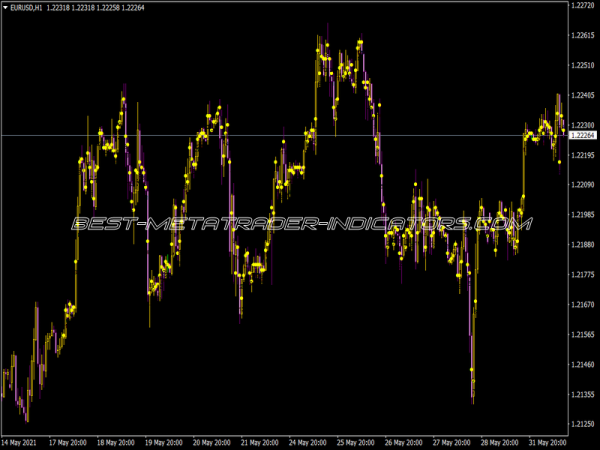Click the 1.21985 level on price scale
The image size is (600, 450).
[x=581, y=214]
